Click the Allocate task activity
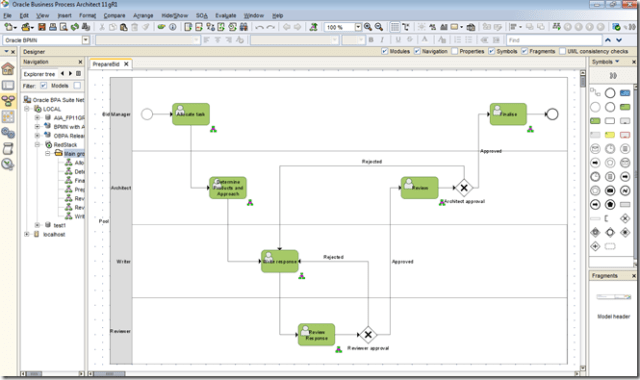 191,114
